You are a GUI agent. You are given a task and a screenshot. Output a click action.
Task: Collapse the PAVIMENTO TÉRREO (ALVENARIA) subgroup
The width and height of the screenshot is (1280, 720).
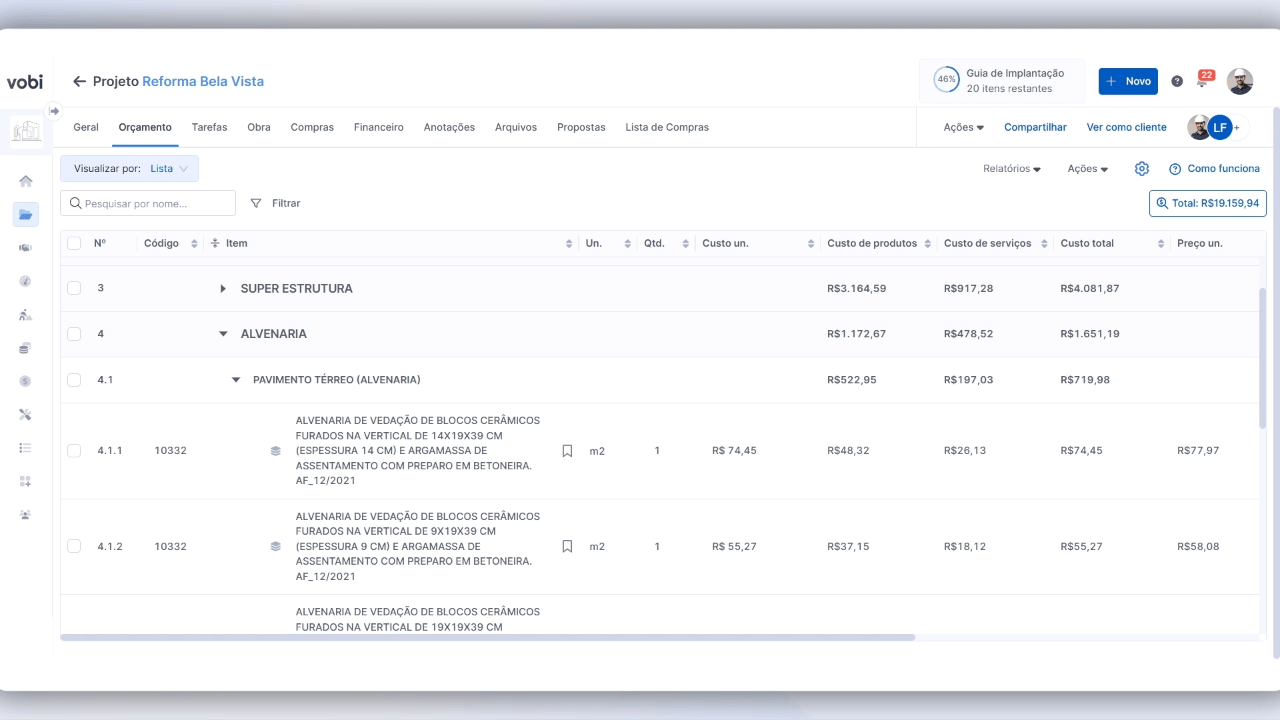click(x=236, y=380)
